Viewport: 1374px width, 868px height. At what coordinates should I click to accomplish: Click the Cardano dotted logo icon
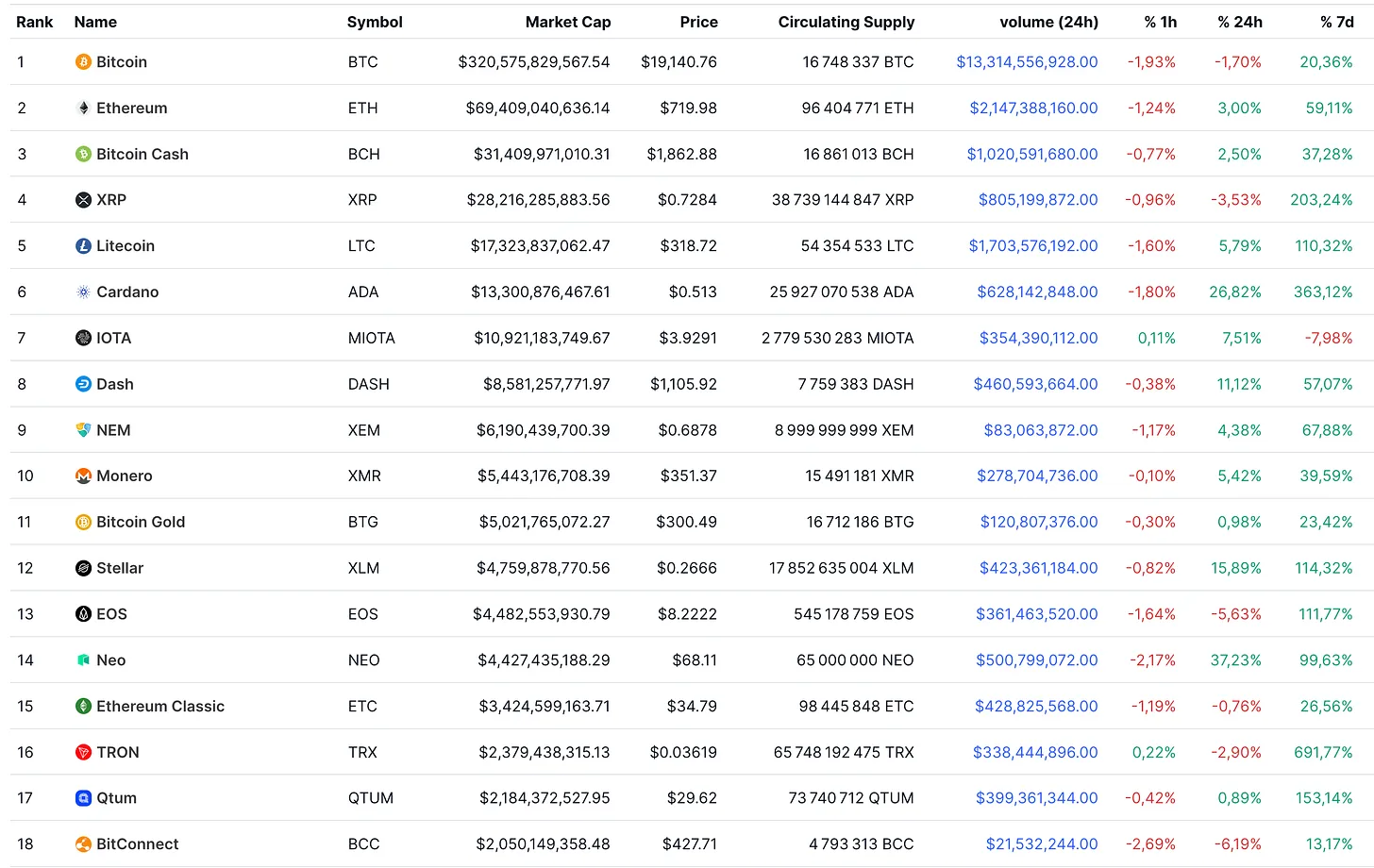(83, 292)
